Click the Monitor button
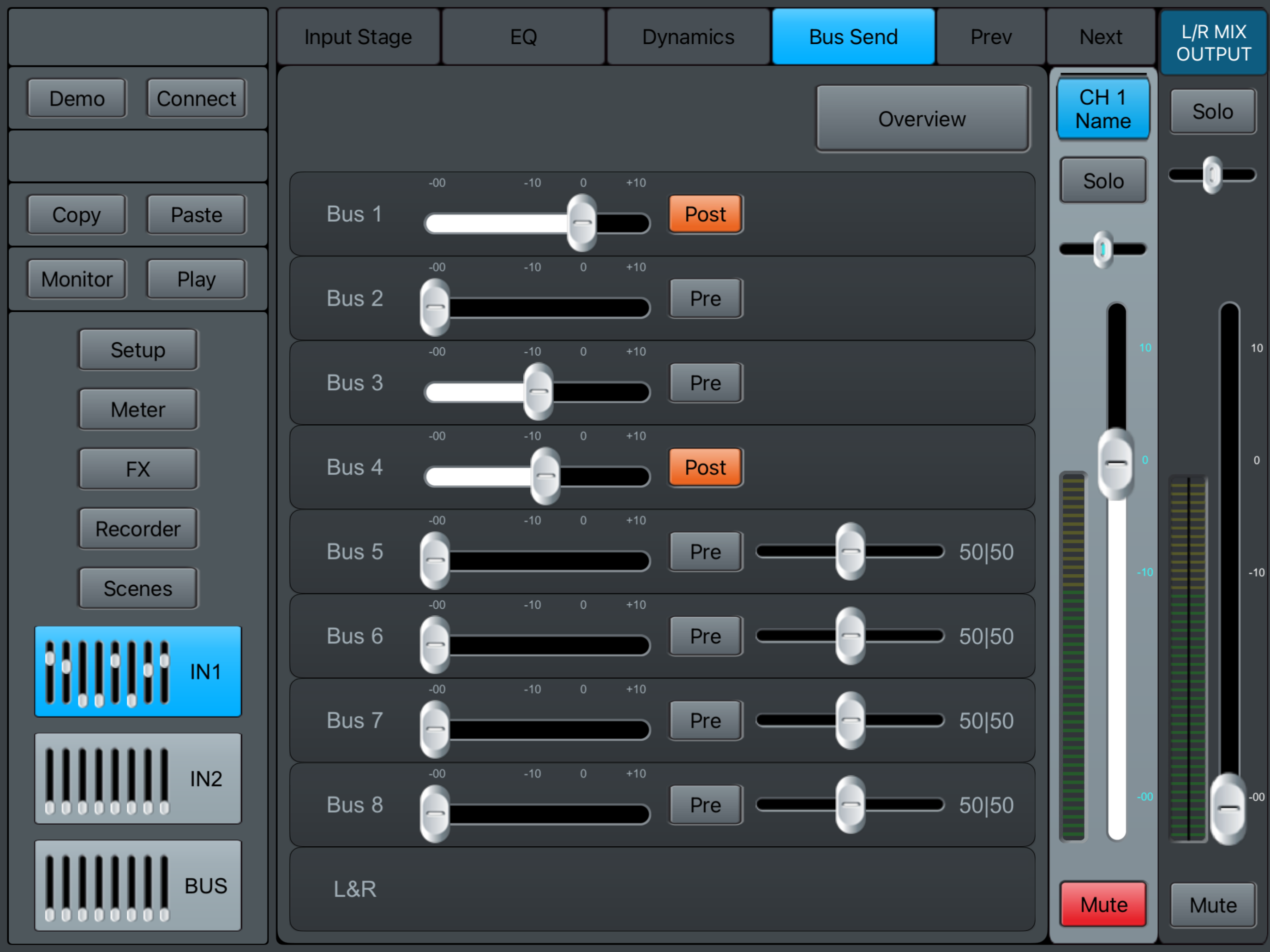Screen dimensions: 1270x952 [77, 279]
